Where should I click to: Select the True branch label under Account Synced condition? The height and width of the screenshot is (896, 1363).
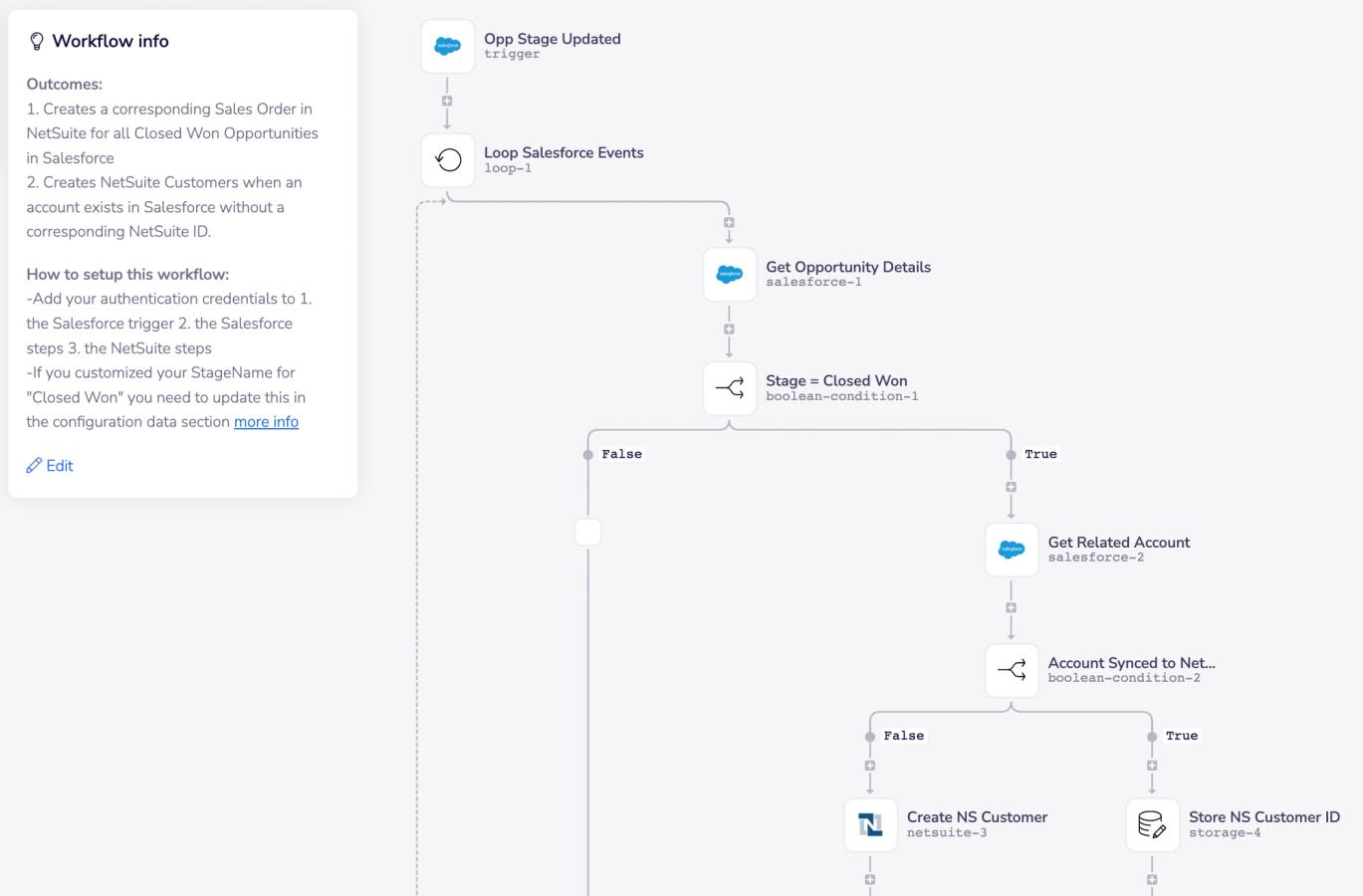coord(1182,736)
